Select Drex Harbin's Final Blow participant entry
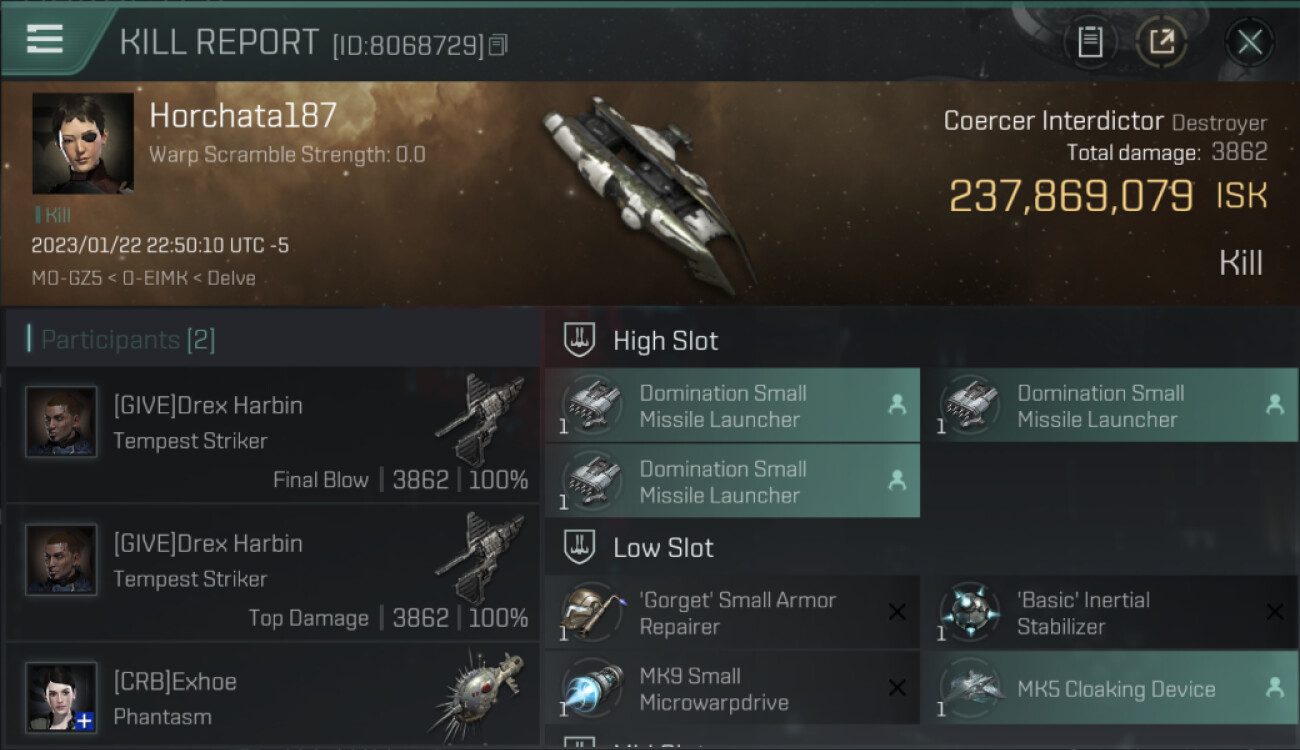The height and width of the screenshot is (750, 1300). point(272,435)
